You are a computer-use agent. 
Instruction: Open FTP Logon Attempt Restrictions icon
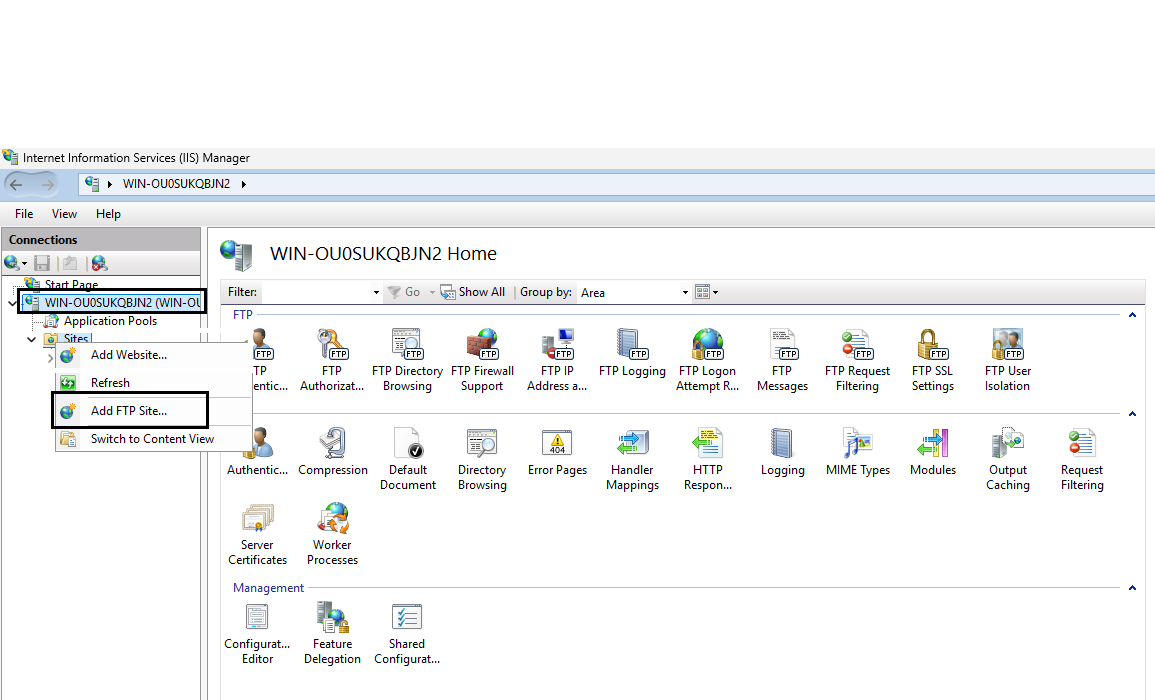point(707,348)
